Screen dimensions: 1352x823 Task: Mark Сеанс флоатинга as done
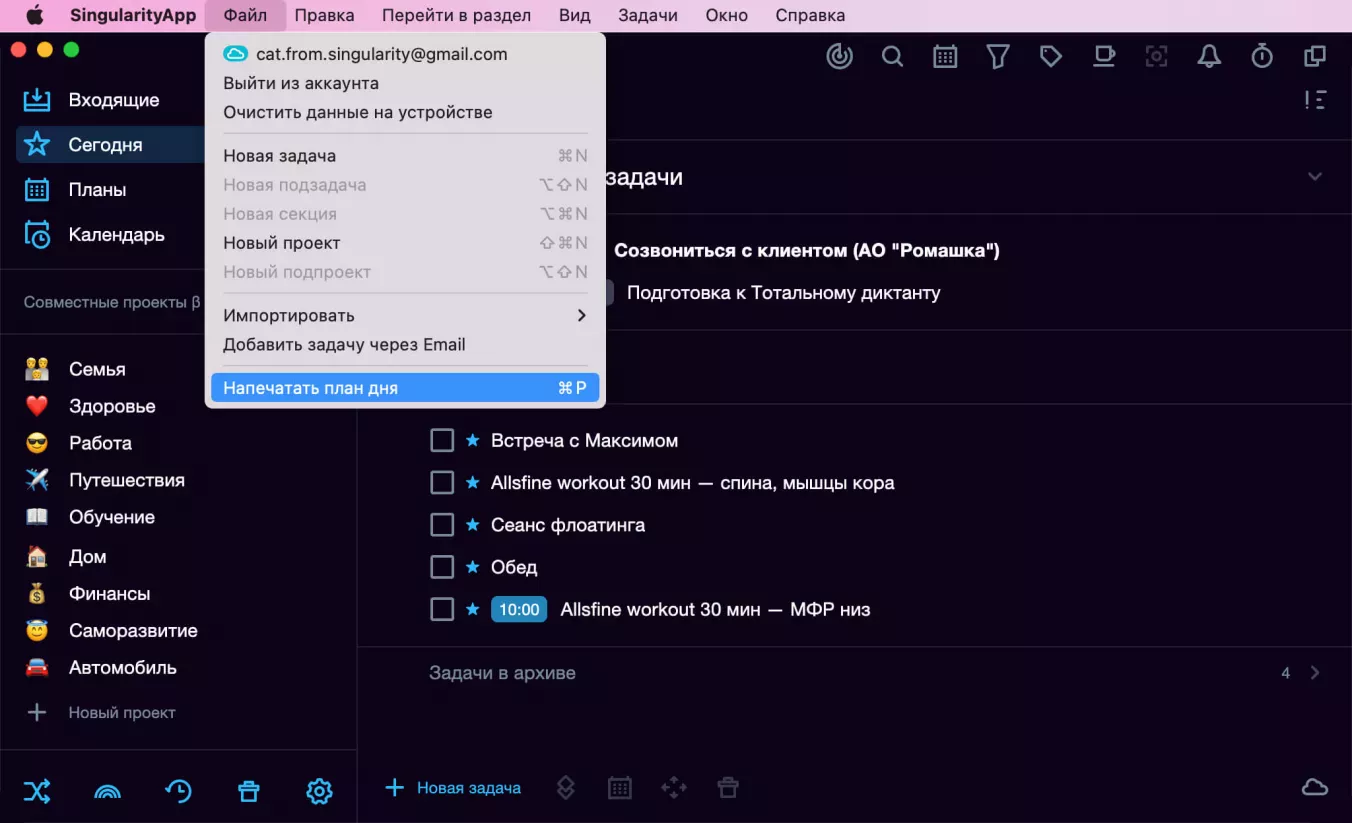(x=442, y=524)
